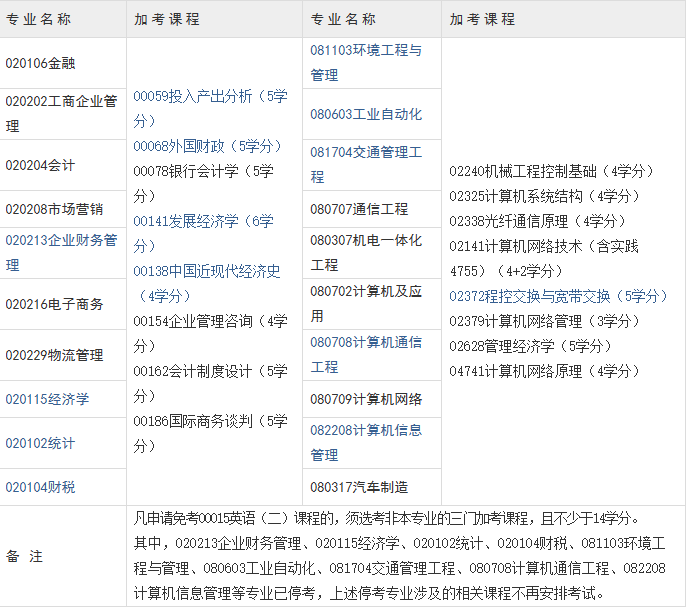Click the 080709计算机网络 cell
This screenshot has width=687, height=607.
point(366,399)
